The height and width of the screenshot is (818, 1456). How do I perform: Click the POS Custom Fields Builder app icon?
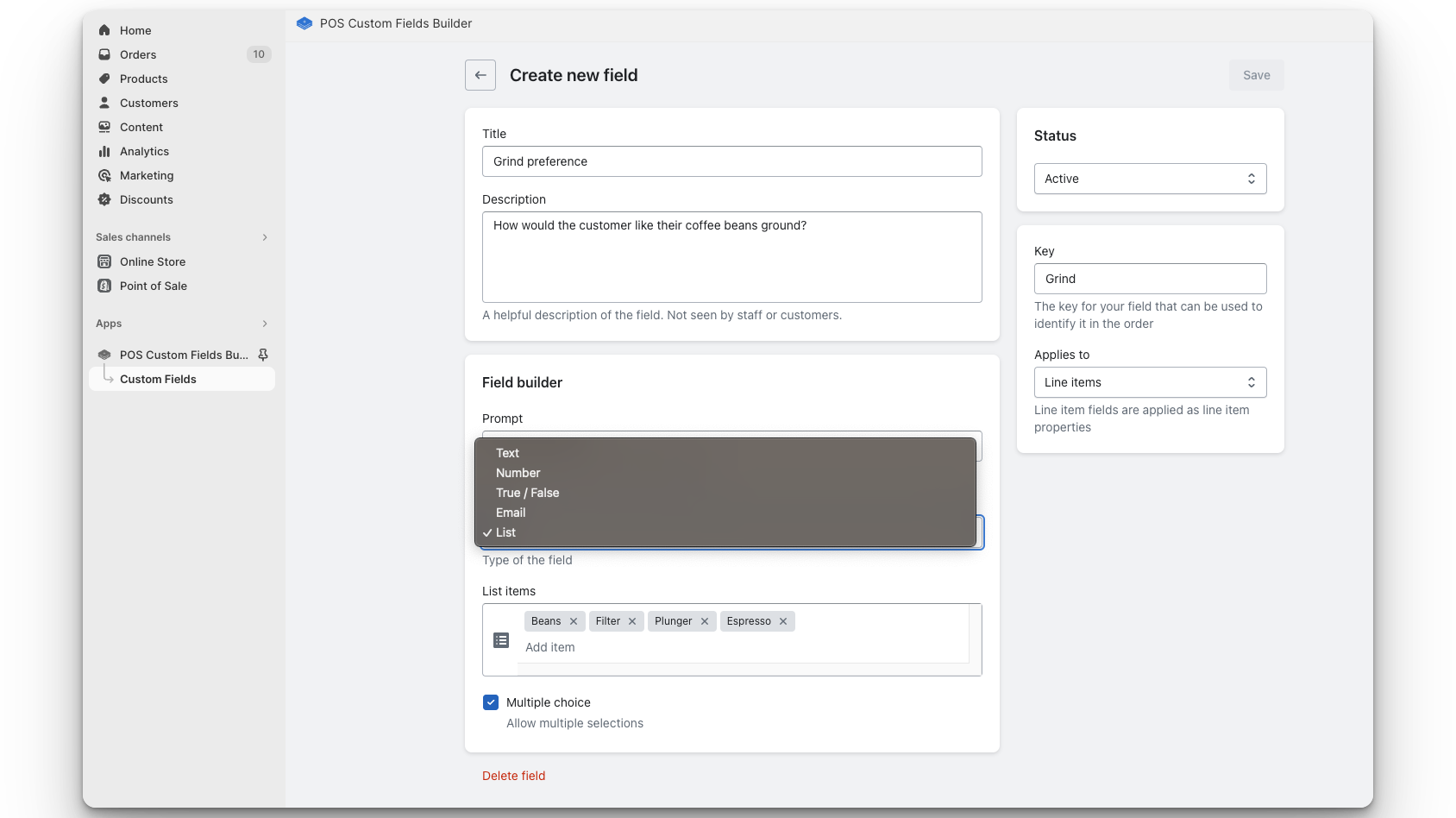pos(104,355)
